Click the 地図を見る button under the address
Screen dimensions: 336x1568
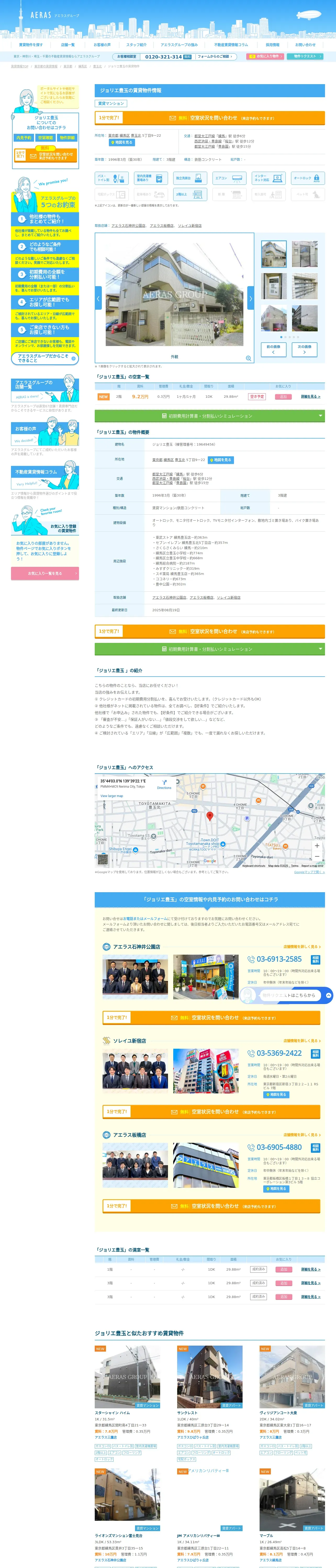click(x=121, y=142)
